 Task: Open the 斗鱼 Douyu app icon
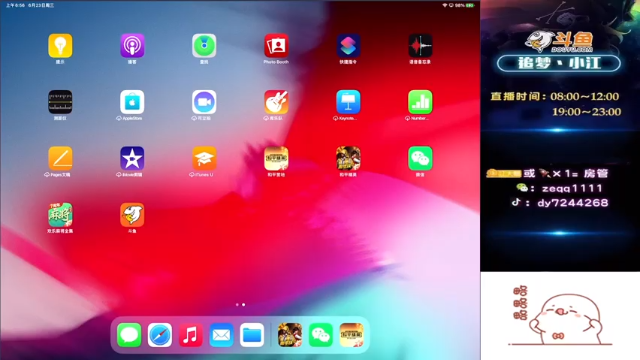tap(132, 214)
